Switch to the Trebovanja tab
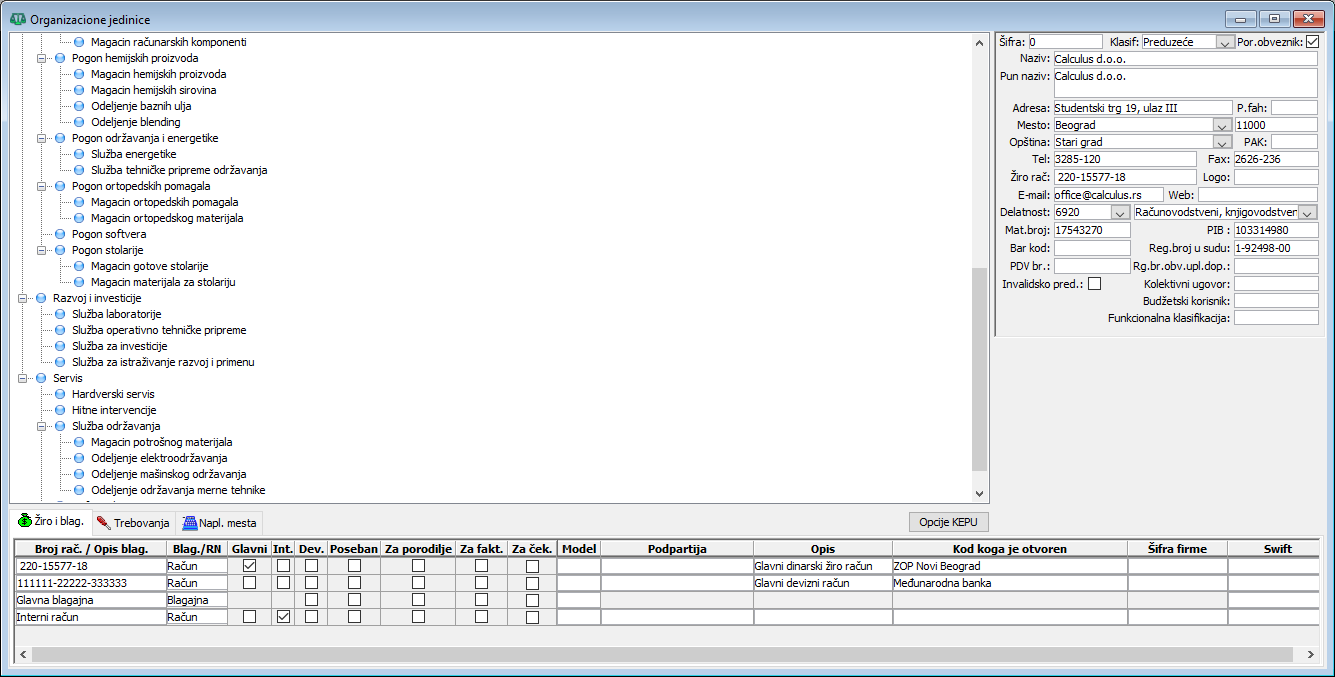Screen dimensions: 1335x677 point(134,522)
